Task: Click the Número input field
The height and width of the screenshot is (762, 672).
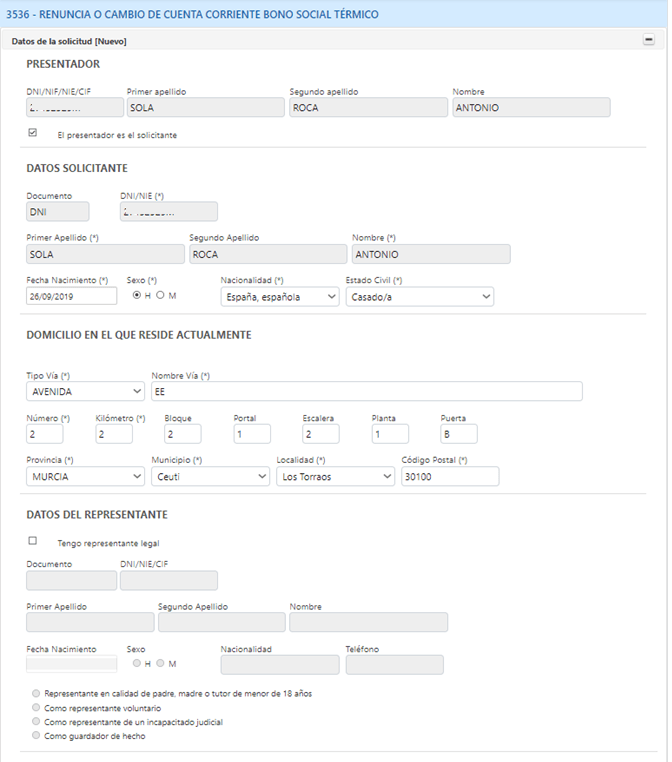Action: [x=45, y=434]
